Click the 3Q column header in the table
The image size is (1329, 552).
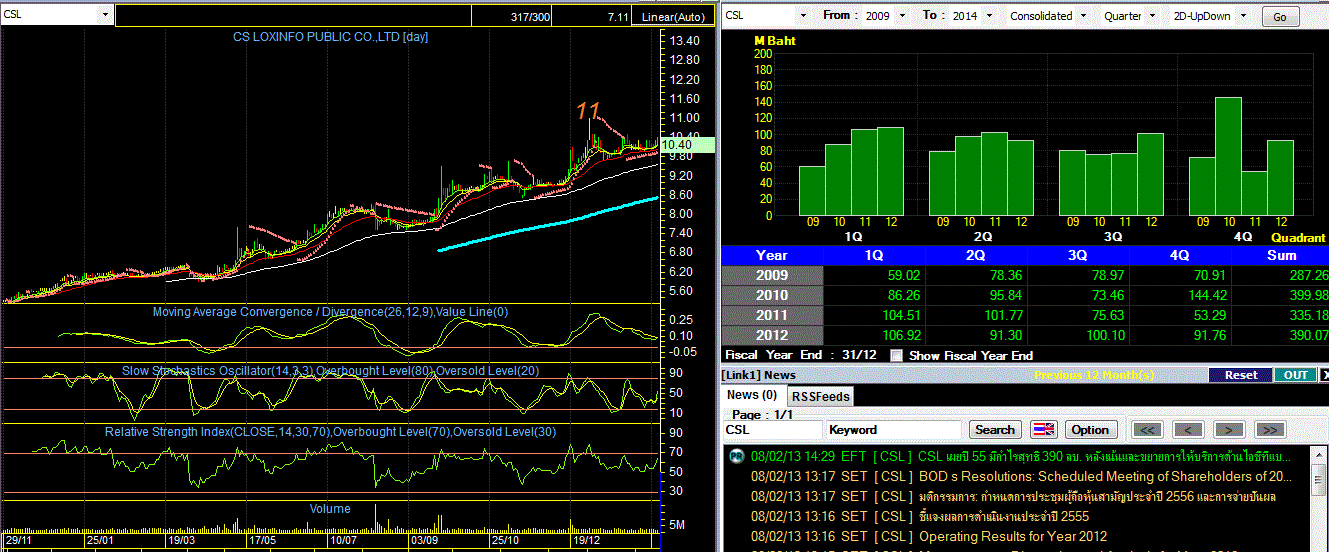(x=1078, y=255)
